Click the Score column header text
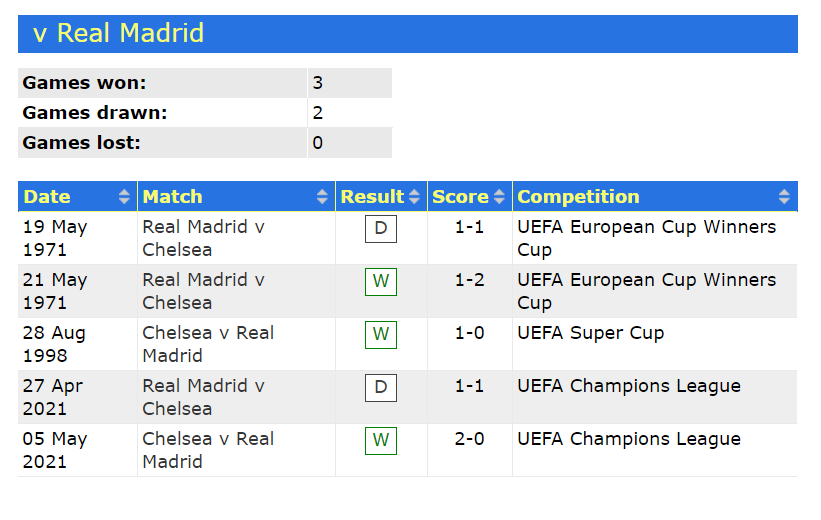The height and width of the screenshot is (520, 821). click(460, 197)
